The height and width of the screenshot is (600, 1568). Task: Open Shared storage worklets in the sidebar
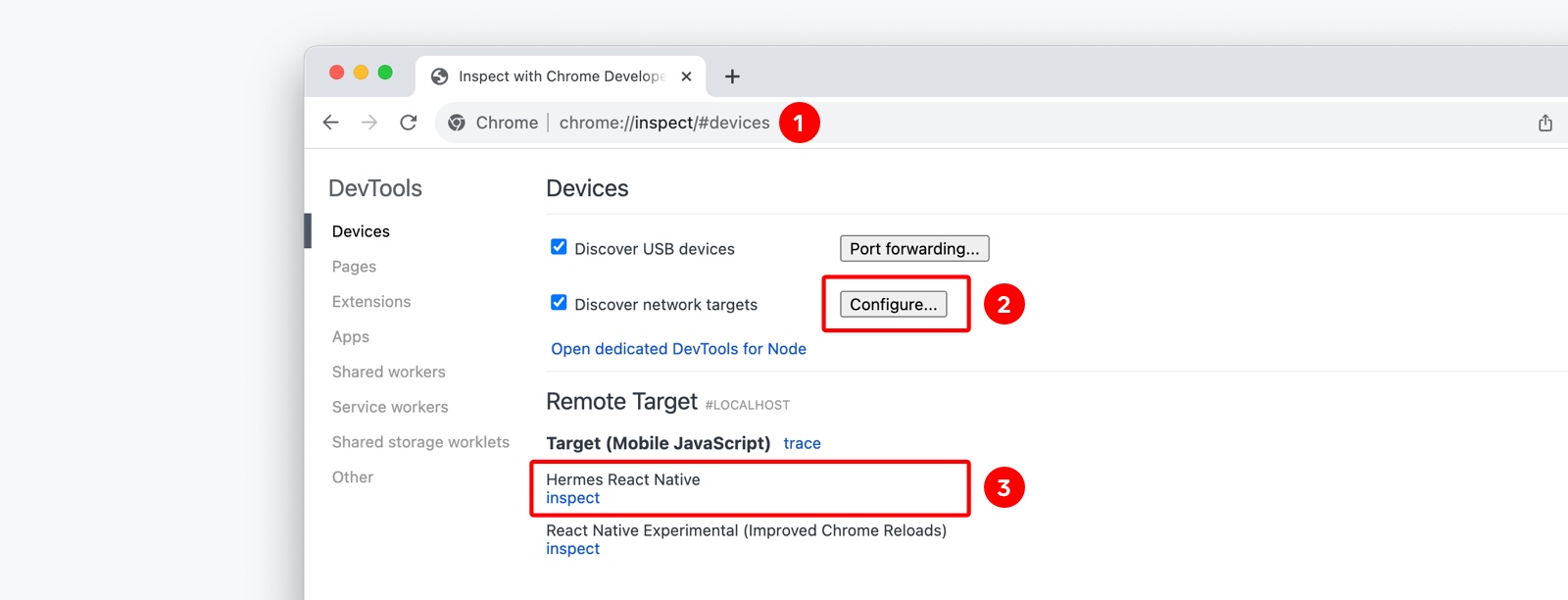tap(420, 442)
